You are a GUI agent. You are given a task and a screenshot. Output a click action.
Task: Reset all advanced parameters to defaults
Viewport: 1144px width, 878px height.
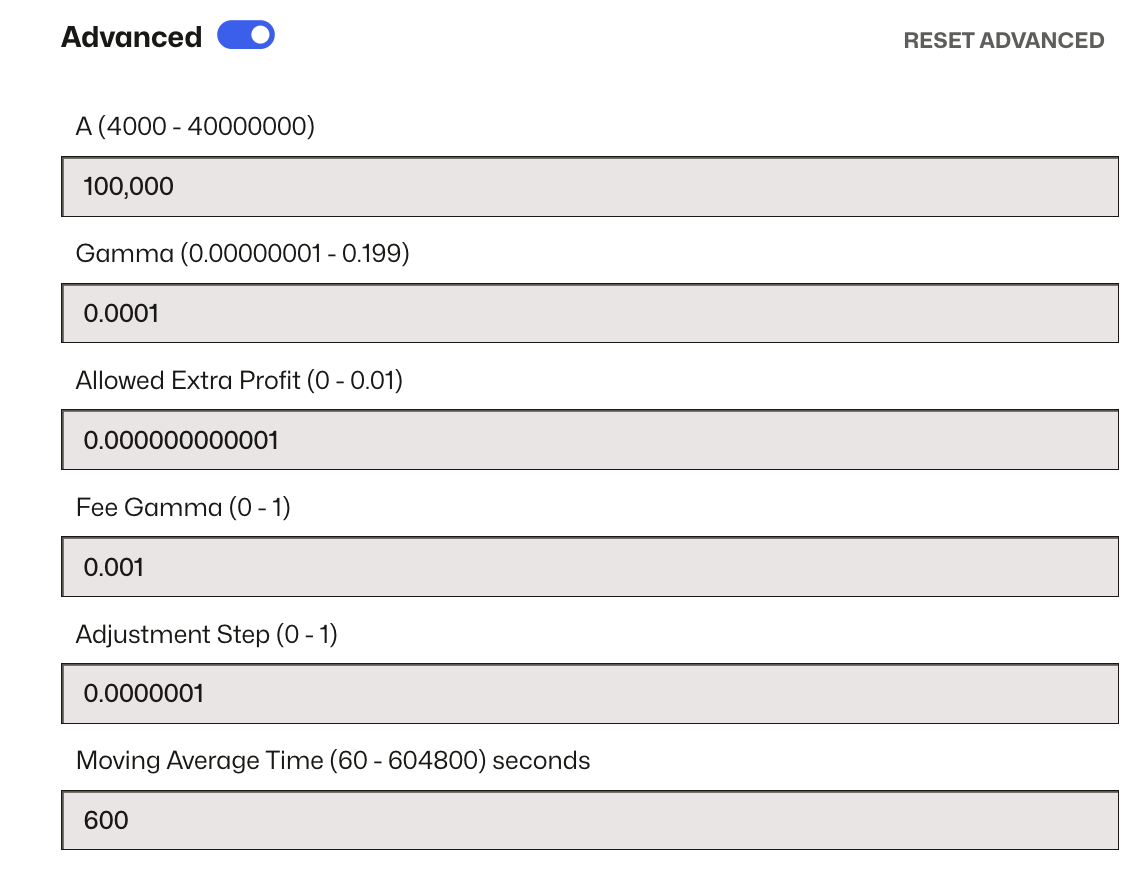point(1004,41)
